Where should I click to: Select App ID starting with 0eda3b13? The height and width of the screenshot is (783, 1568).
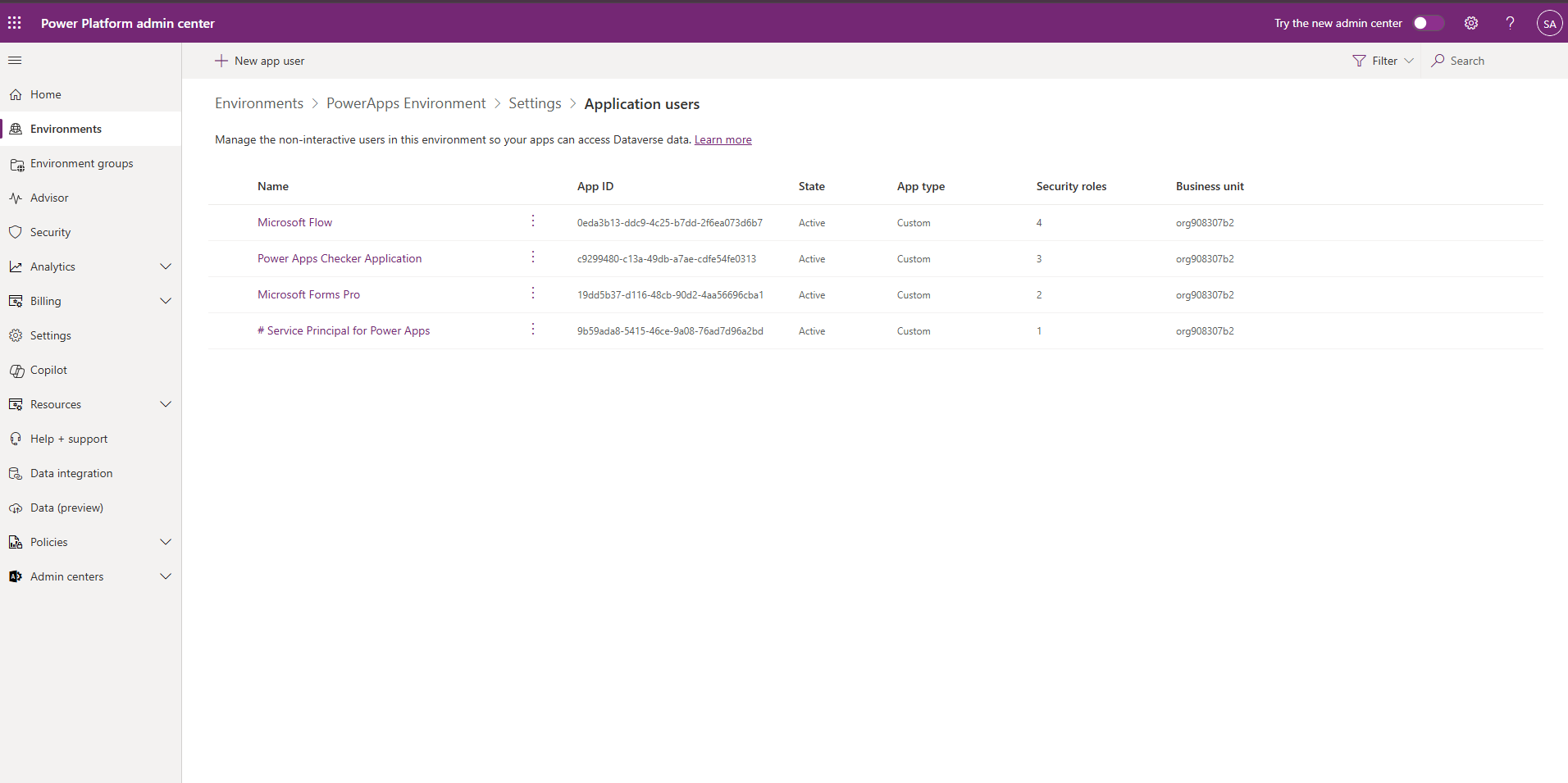coord(670,223)
